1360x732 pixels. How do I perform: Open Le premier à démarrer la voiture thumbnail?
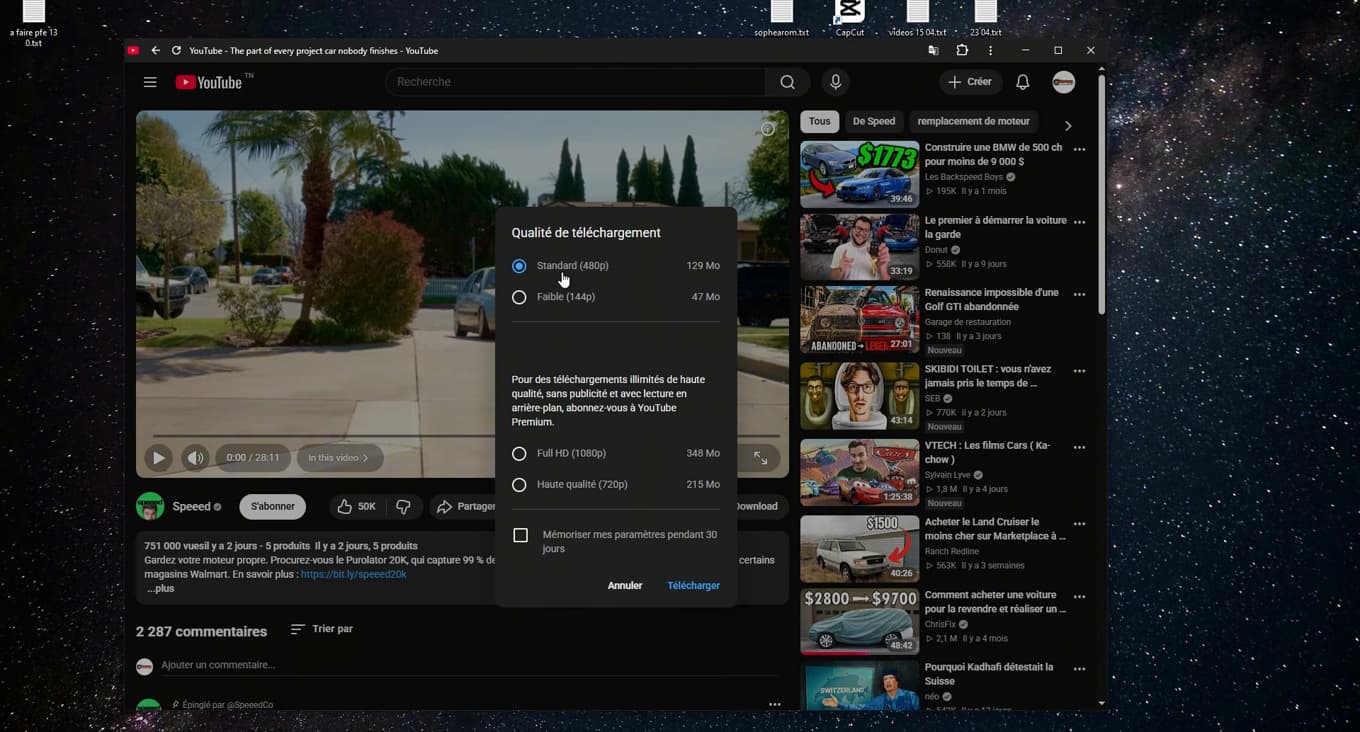[x=859, y=247]
